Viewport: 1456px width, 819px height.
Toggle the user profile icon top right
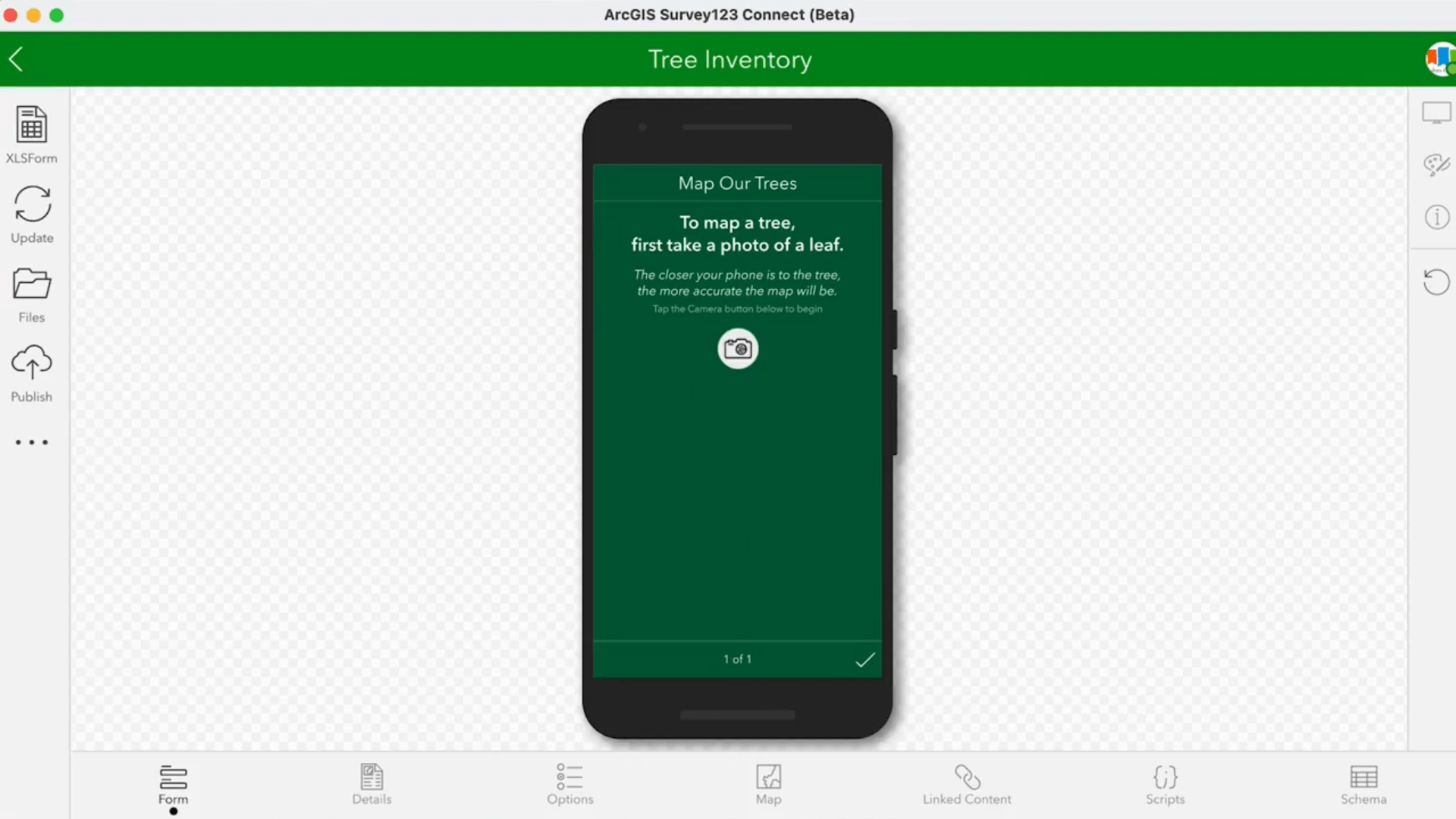[x=1441, y=58]
